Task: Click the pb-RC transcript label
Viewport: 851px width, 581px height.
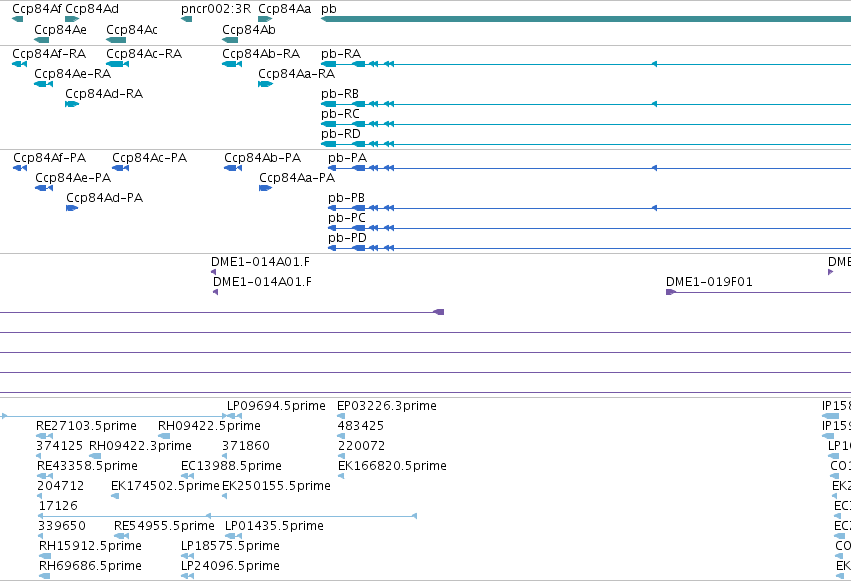Action: tap(340, 114)
